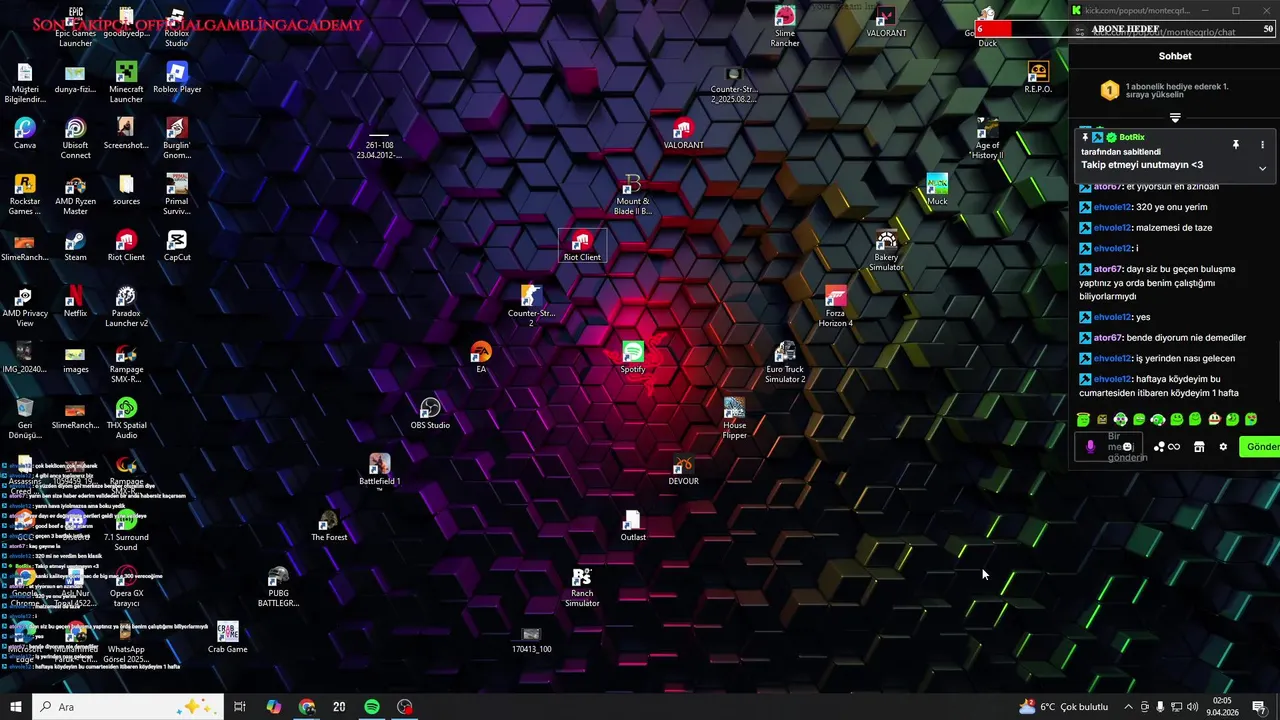Viewport: 1280px width, 720px height.
Task: Select the Outlast desktop icon
Action: [x=633, y=526]
